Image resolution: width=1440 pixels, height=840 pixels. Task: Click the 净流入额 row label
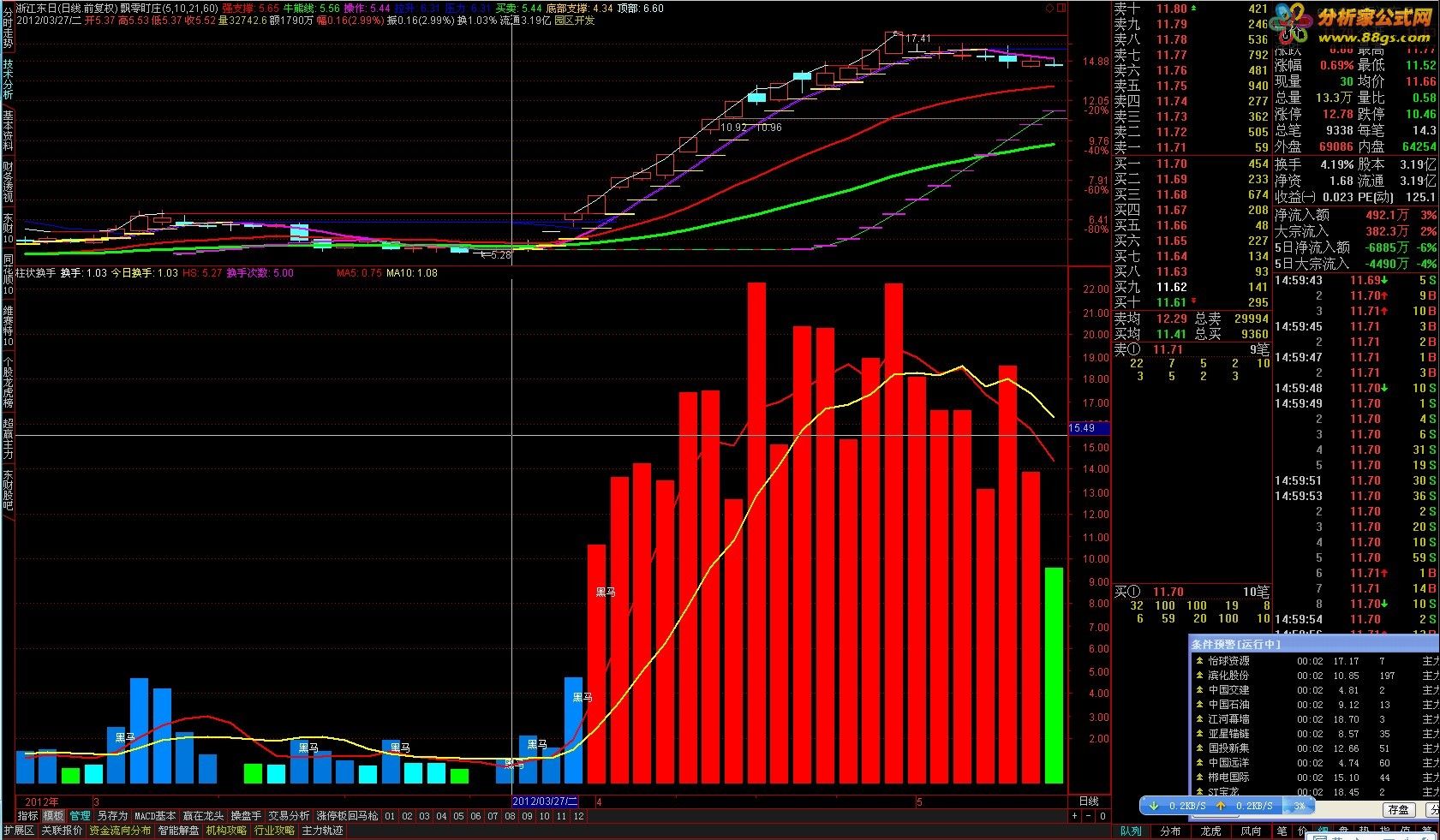[1302, 215]
